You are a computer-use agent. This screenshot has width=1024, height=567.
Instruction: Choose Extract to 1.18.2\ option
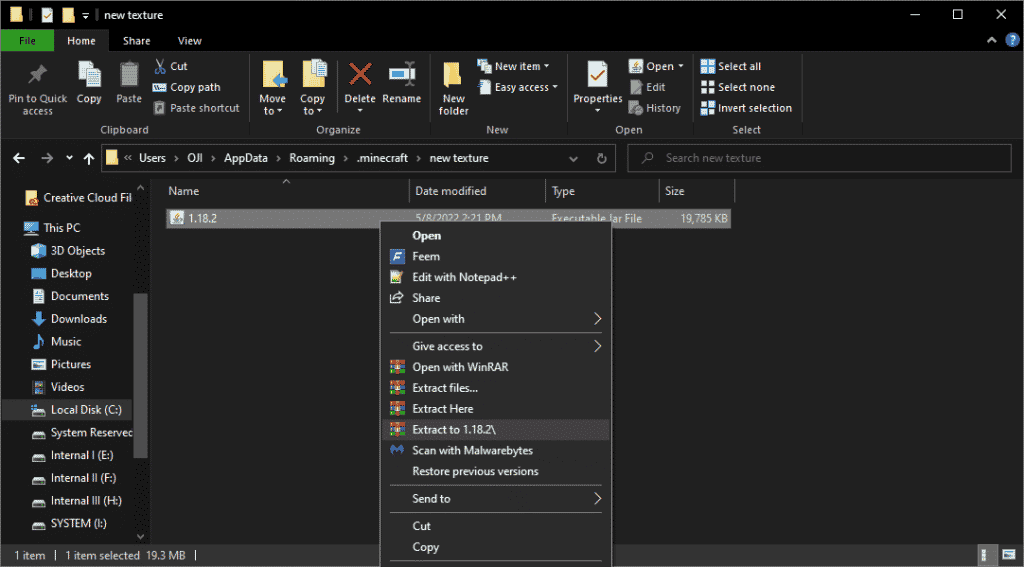coord(496,430)
